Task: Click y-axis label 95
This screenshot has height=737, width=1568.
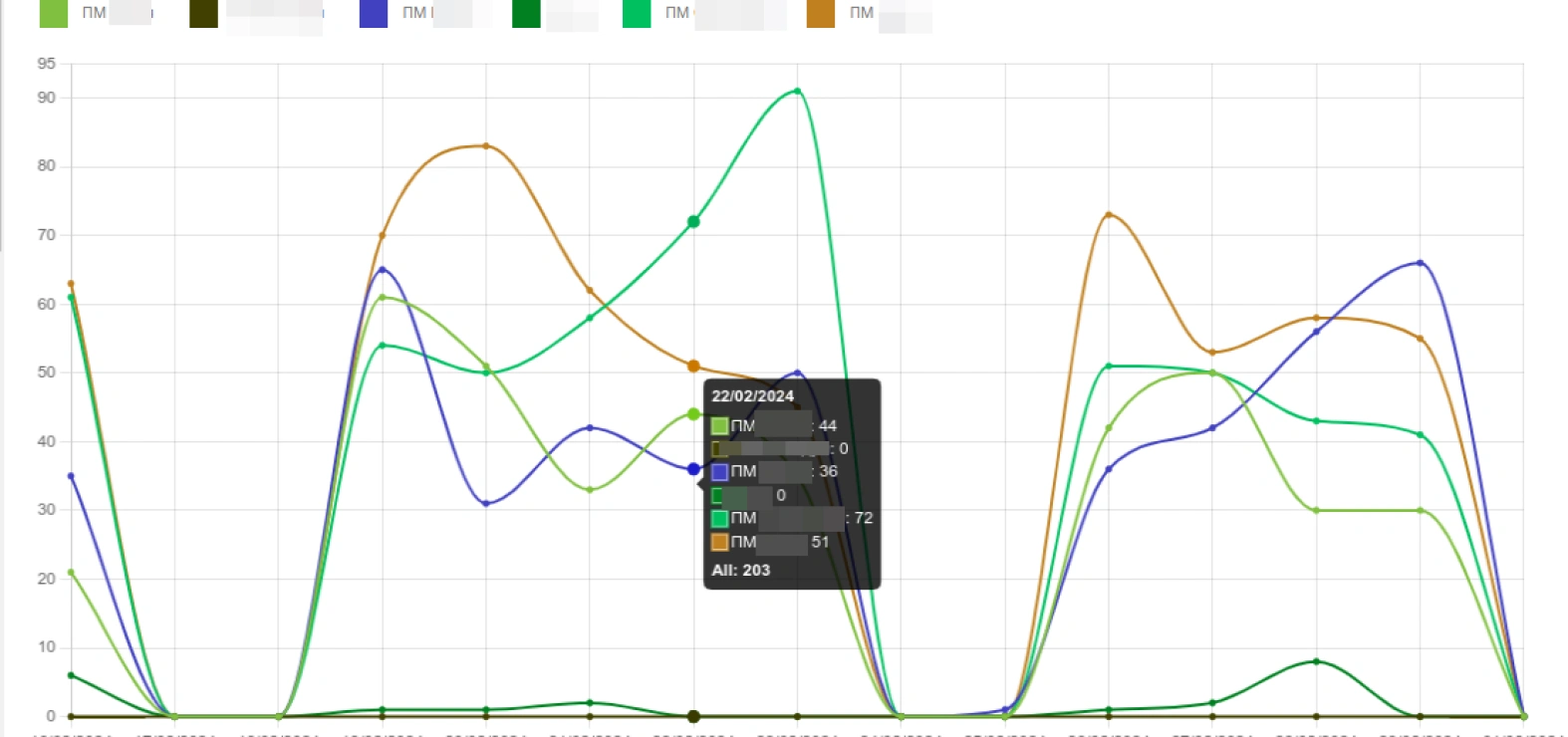Action: [x=47, y=64]
